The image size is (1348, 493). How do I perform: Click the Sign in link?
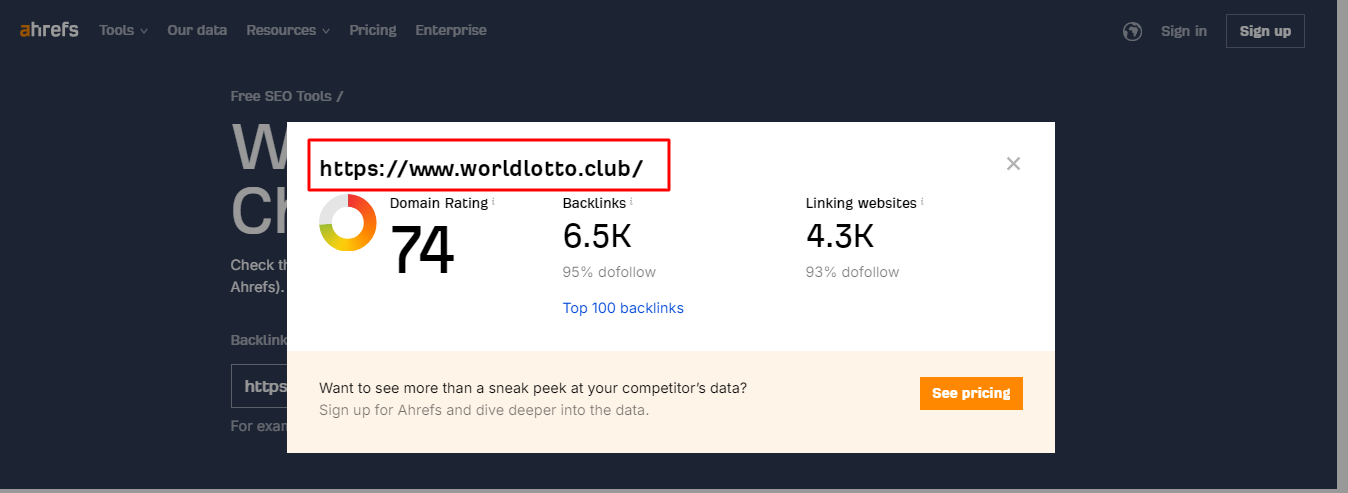point(1184,31)
